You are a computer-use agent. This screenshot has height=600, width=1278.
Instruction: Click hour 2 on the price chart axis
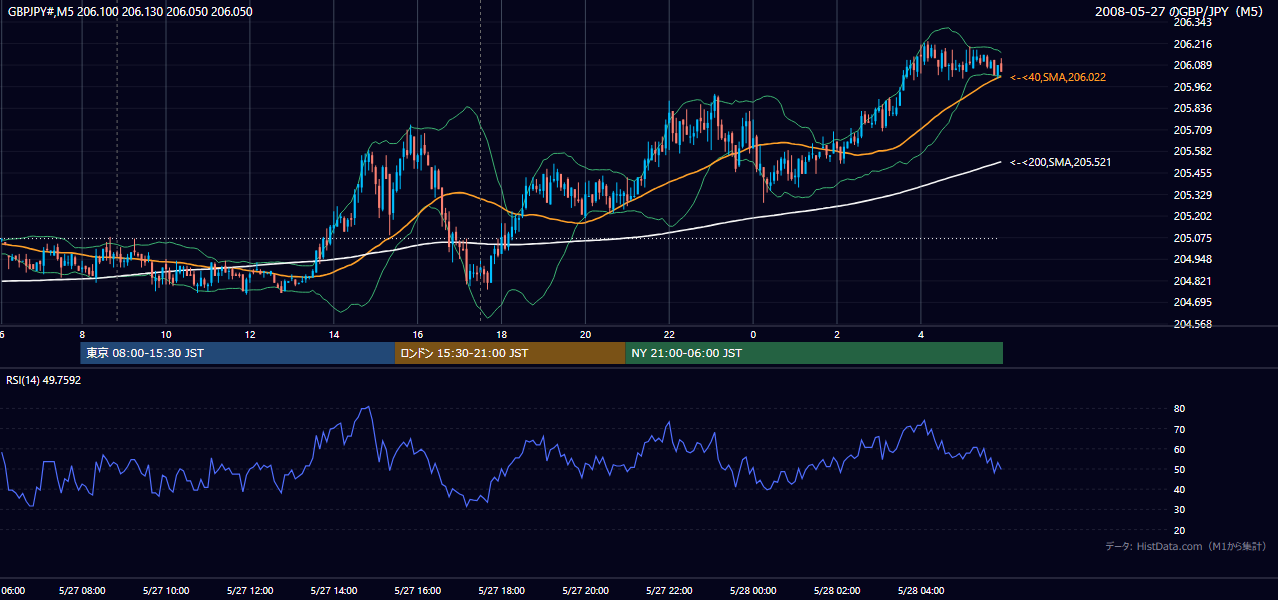[837, 335]
